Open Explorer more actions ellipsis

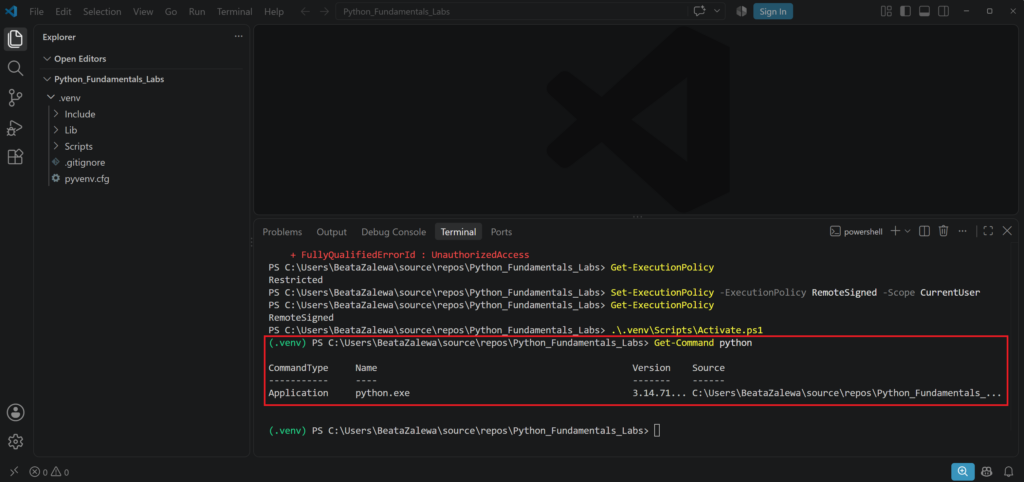pyautogui.click(x=238, y=37)
